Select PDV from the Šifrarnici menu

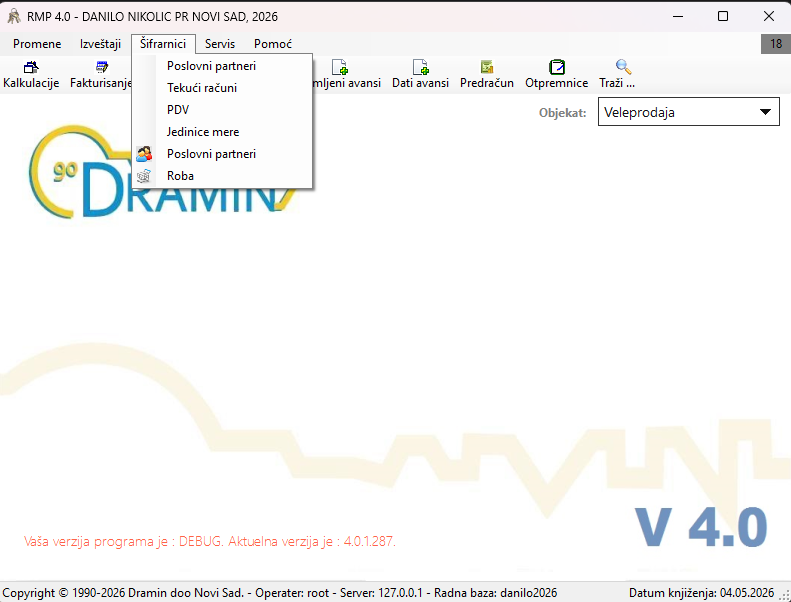222,110
